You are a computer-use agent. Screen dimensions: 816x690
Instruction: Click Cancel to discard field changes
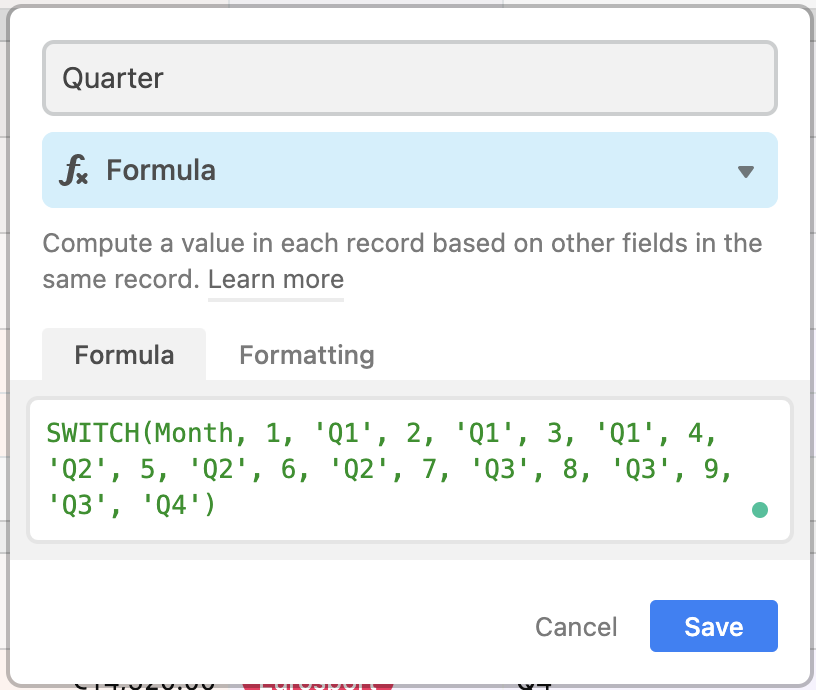point(576,627)
